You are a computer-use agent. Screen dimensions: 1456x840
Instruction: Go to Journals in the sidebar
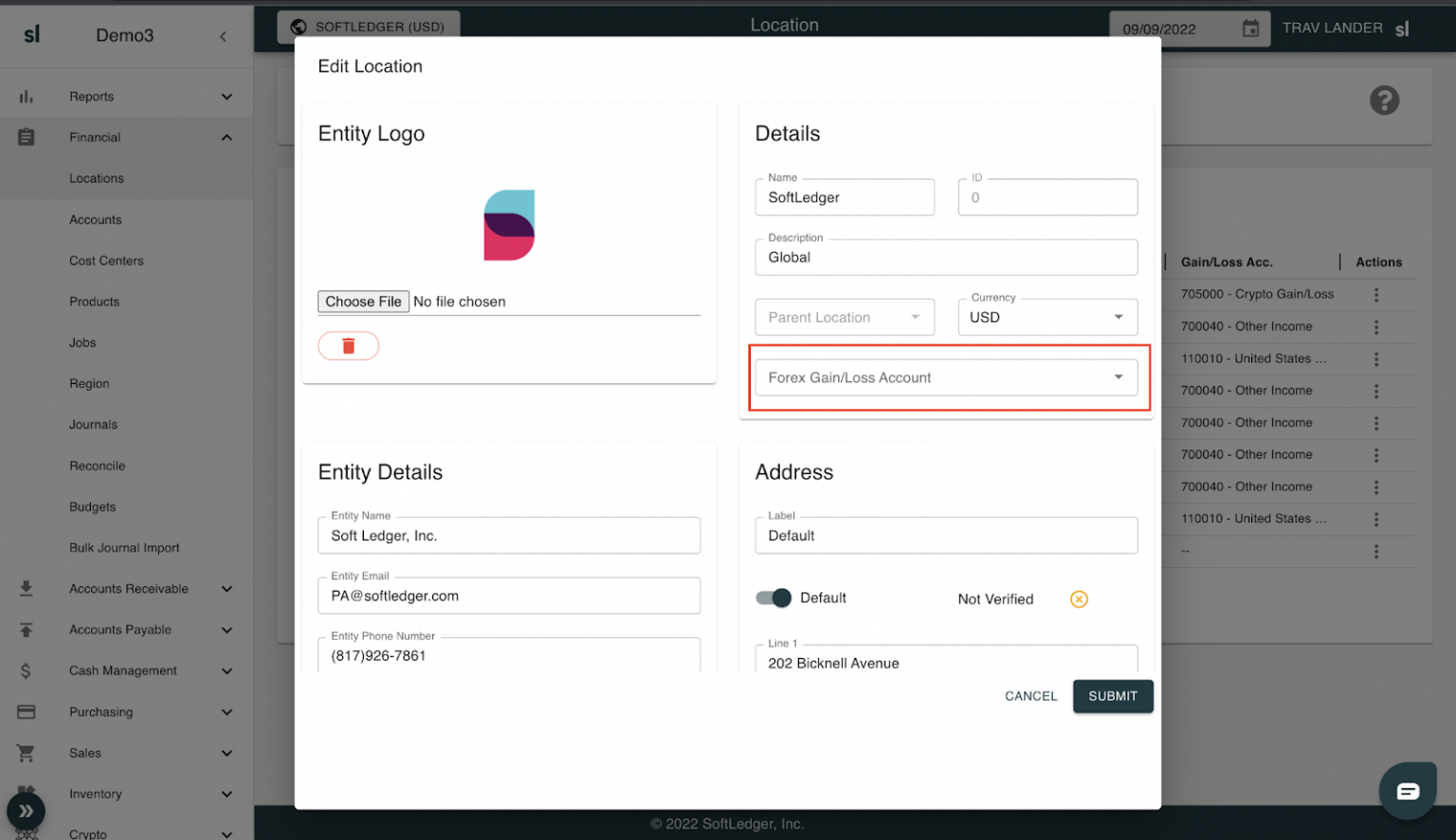pyautogui.click(x=93, y=425)
